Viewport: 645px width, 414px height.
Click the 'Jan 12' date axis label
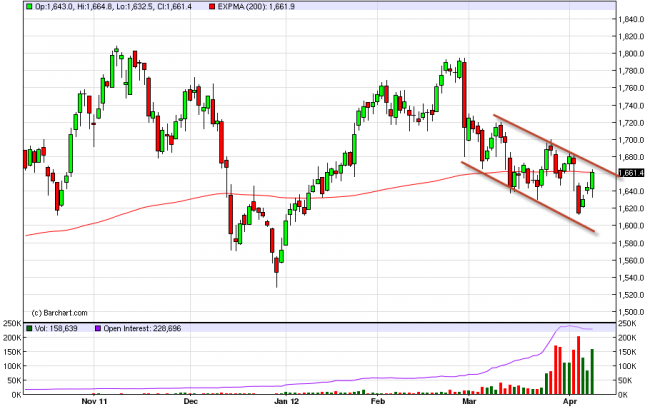[286, 401]
